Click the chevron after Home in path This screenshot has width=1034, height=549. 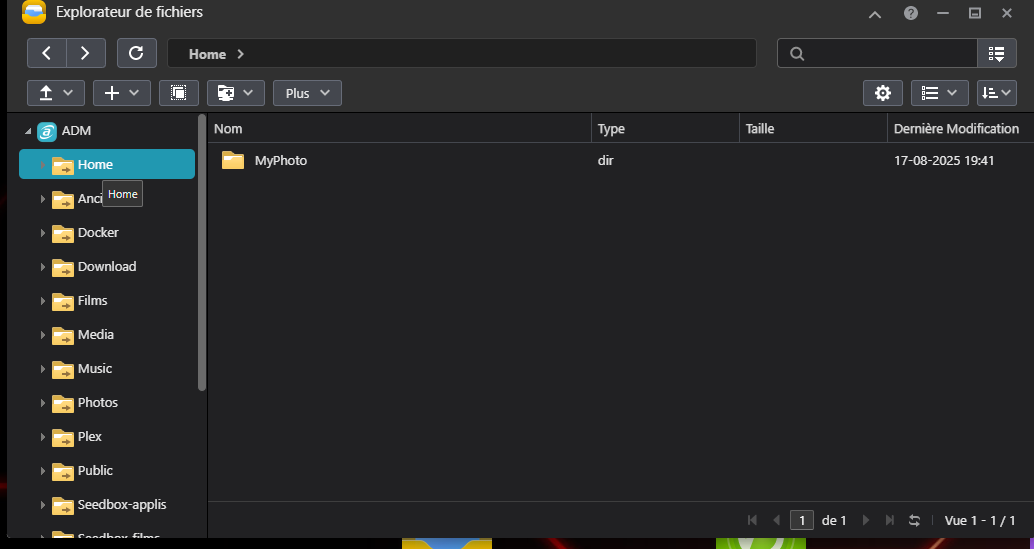coord(241,54)
